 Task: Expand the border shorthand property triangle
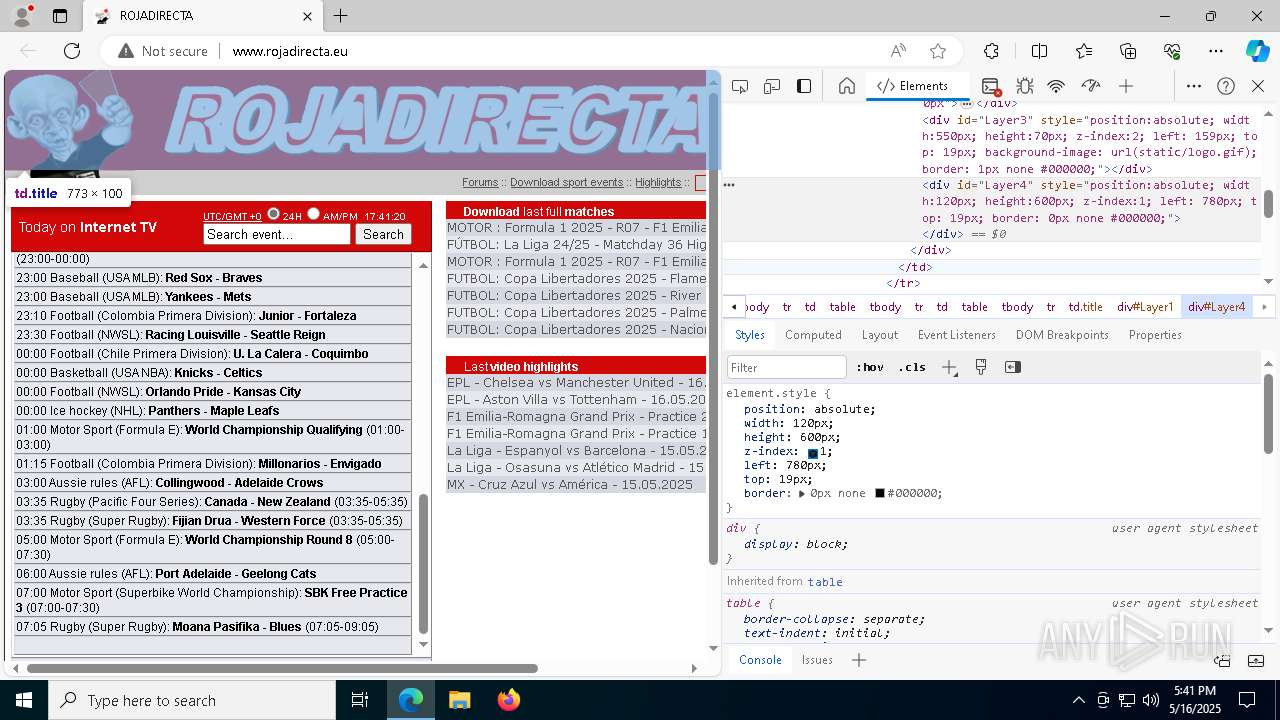(802, 494)
